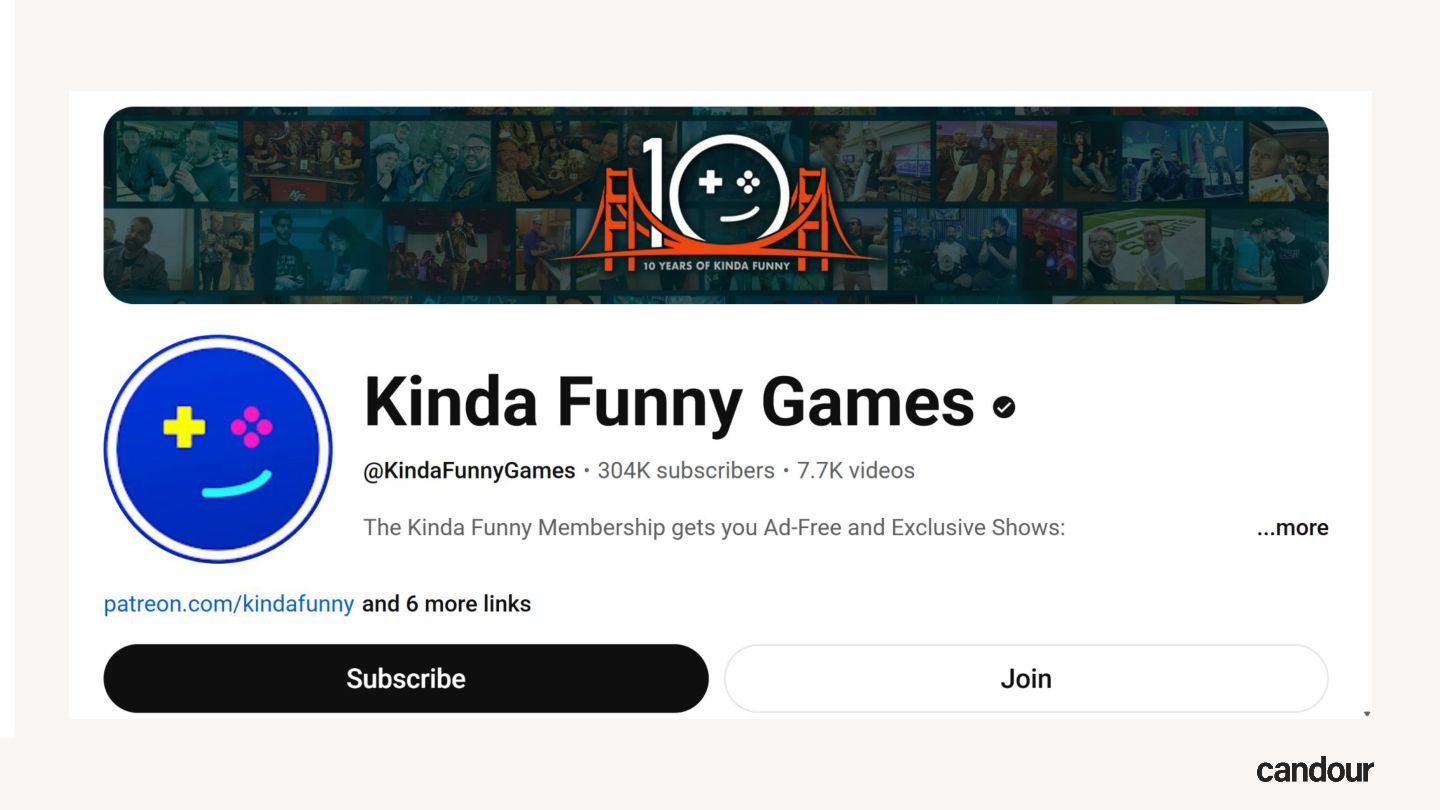Click the Kinda Funny Games channel avatar
The height and width of the screenshot is (810, 1440).
coord(218,449)
